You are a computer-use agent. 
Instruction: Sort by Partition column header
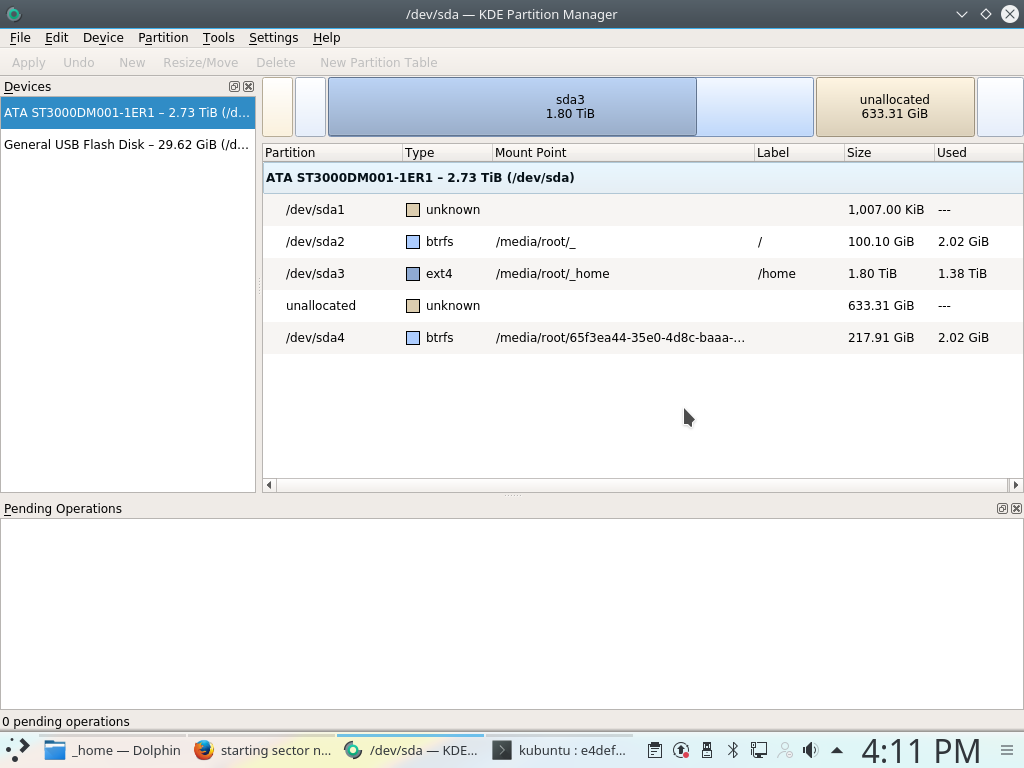(332, 152)
